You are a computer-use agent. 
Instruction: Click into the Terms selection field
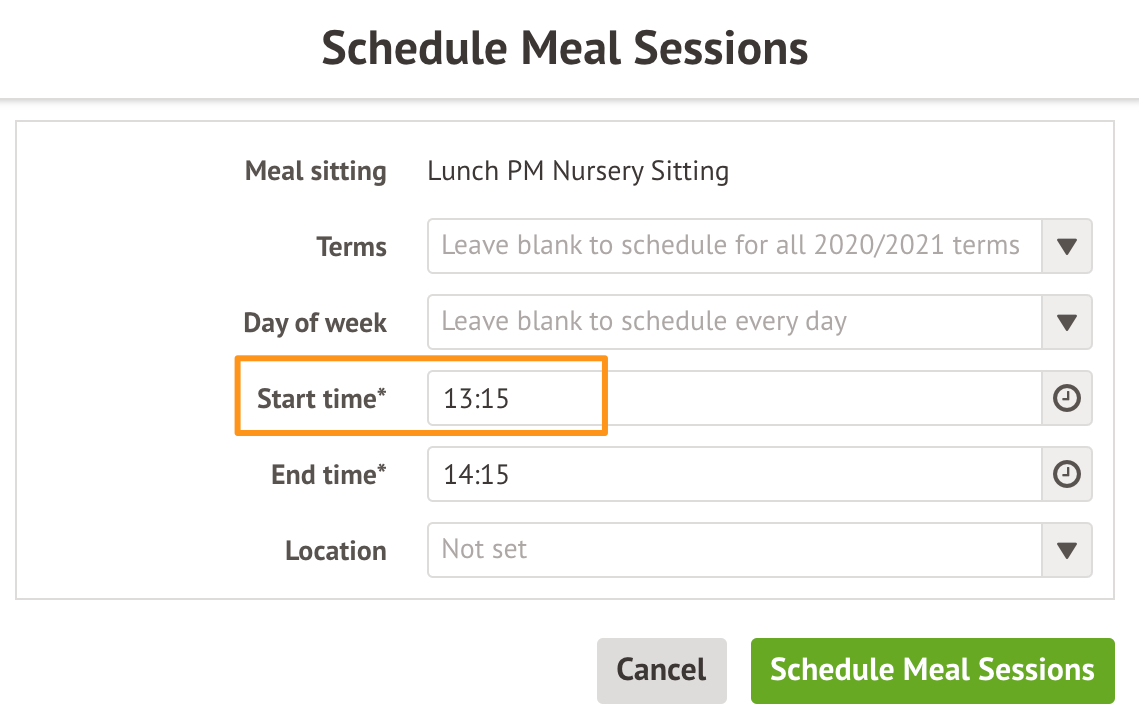click(734, 247)
